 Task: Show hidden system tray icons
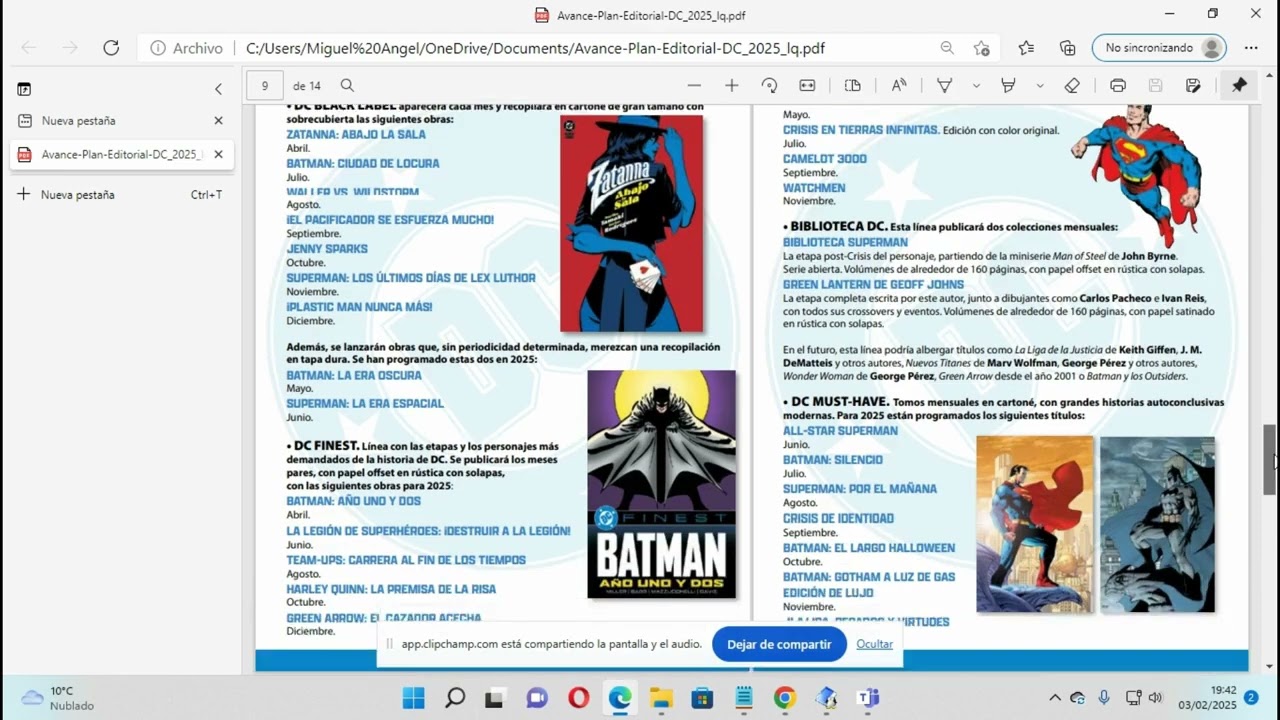(1054, 698)
